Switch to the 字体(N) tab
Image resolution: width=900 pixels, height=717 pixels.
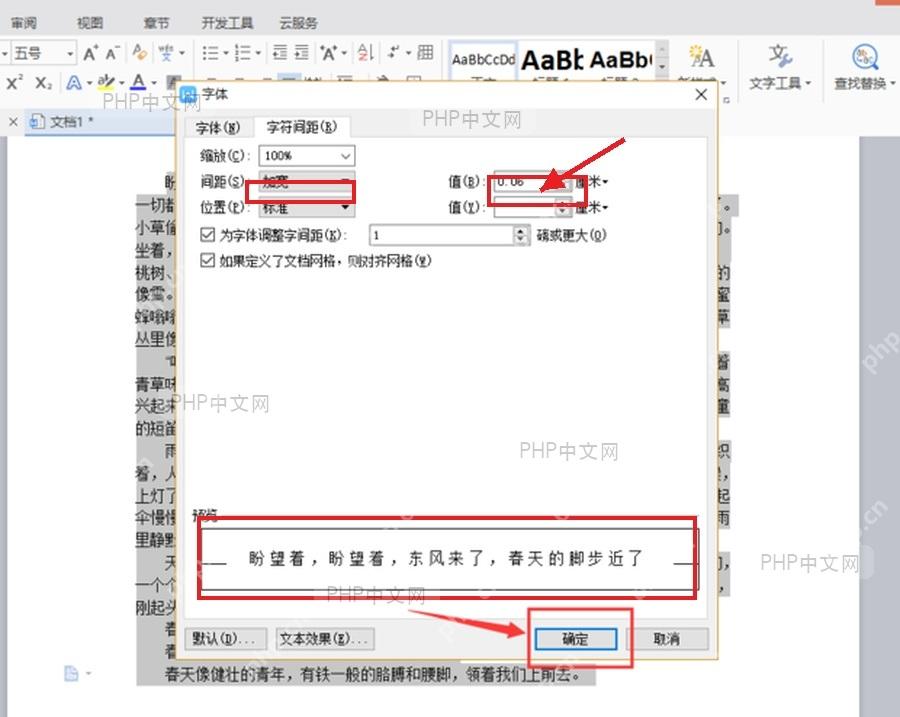pos(218,127)
